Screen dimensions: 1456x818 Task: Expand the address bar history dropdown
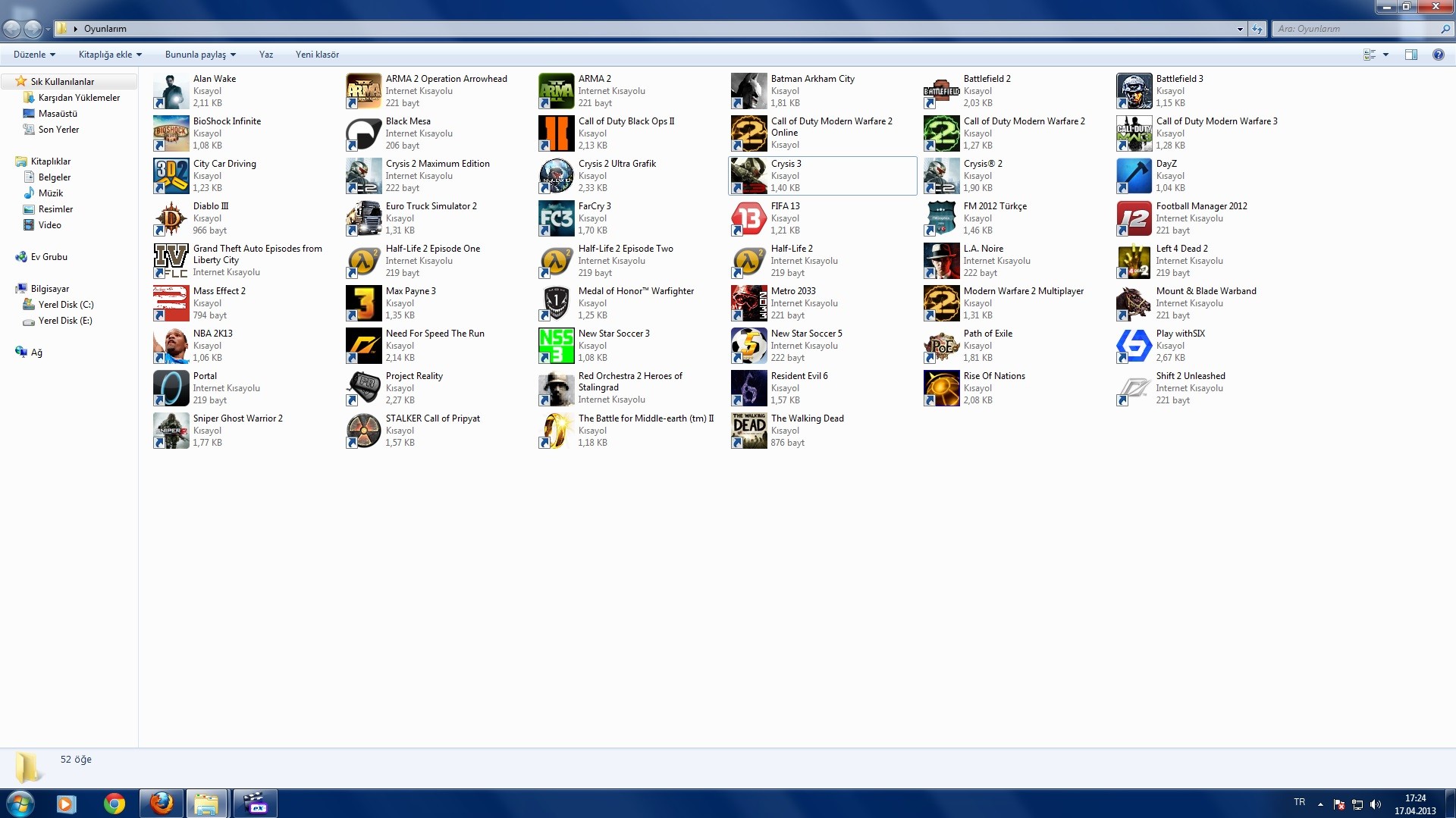1240,29
